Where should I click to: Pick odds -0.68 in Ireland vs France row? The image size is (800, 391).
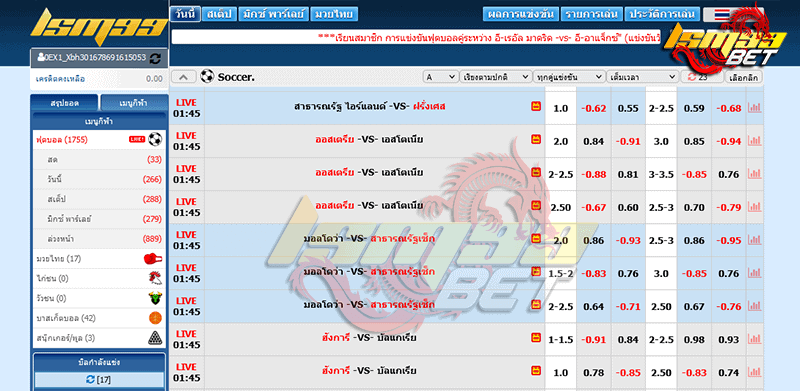pyautogui.click(x=729, y=109)
